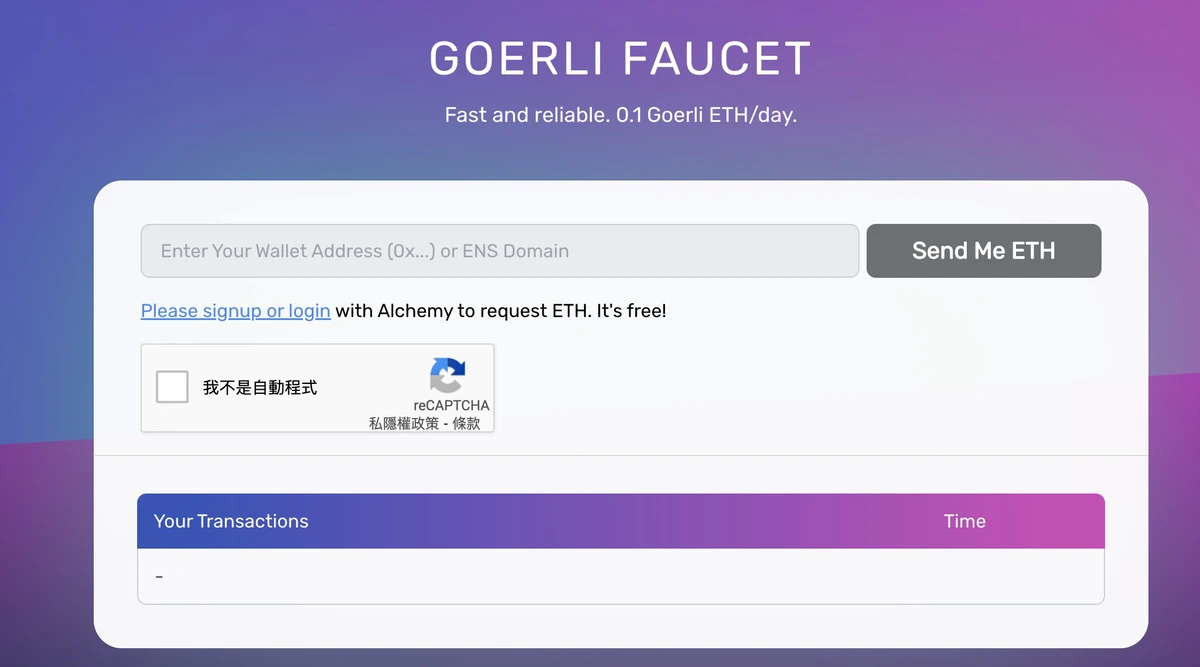This screenshot has width=1200, height=667.
Task: Click the reCAPTCHA logo icon
Action: pos(447,375)
